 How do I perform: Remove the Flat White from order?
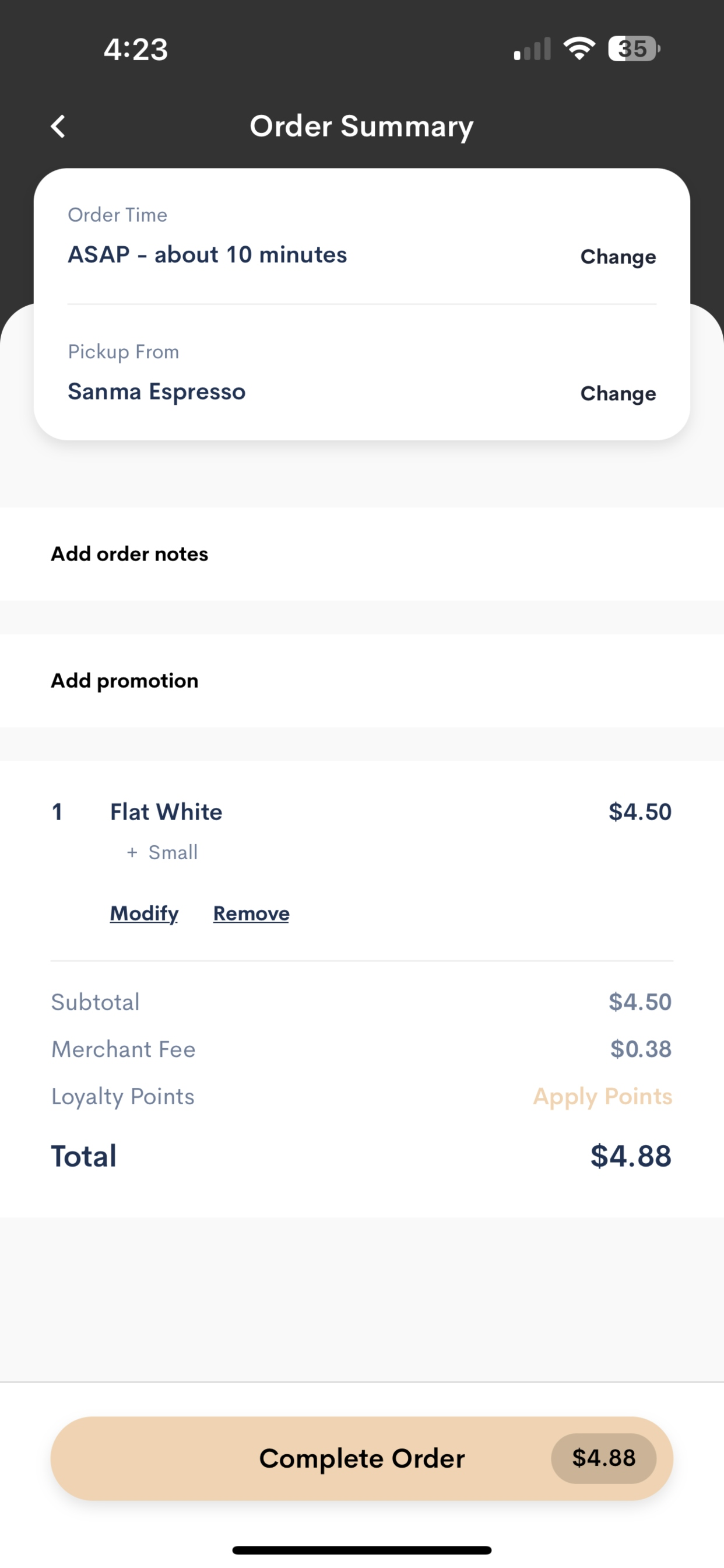click(x=251, y=913)
